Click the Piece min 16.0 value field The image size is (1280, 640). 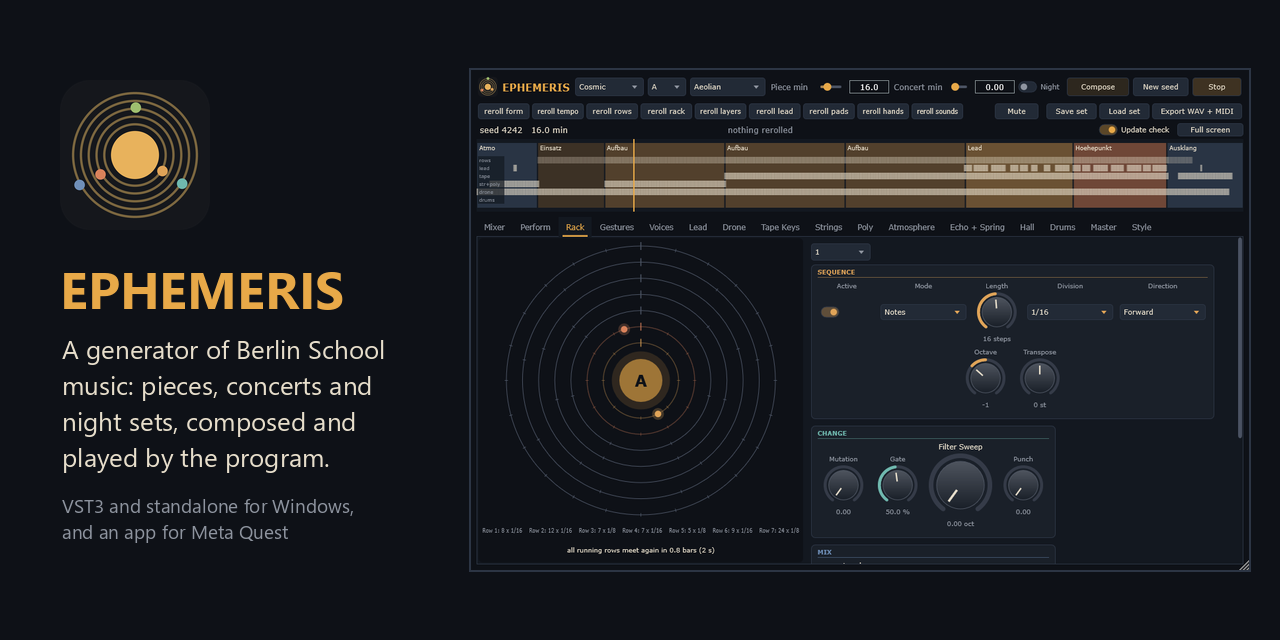[869, 87]
